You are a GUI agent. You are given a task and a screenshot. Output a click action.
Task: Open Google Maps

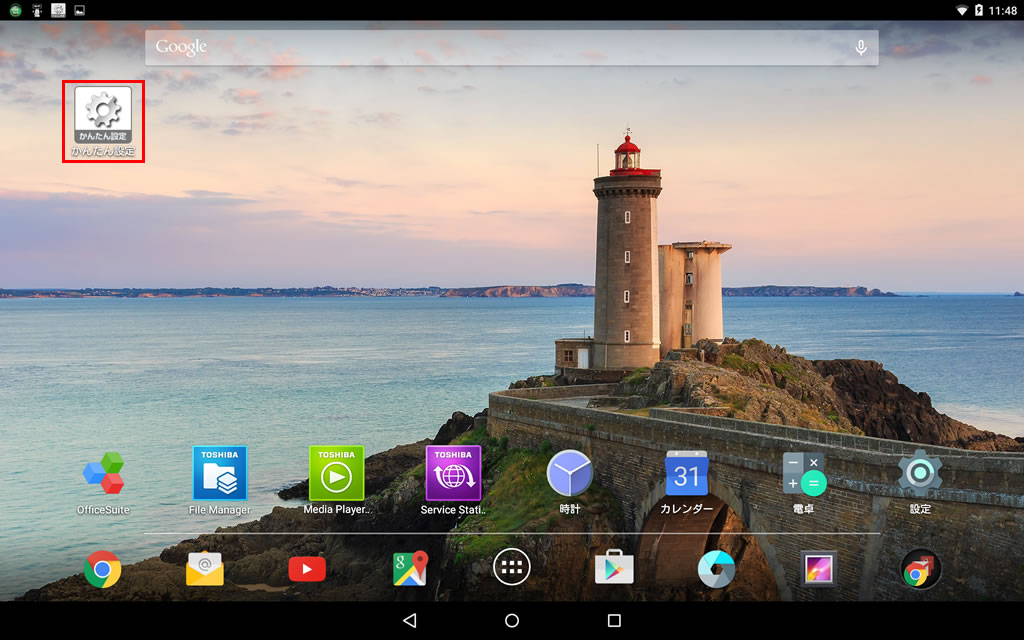pyautogui.click(x=410, y=569)
